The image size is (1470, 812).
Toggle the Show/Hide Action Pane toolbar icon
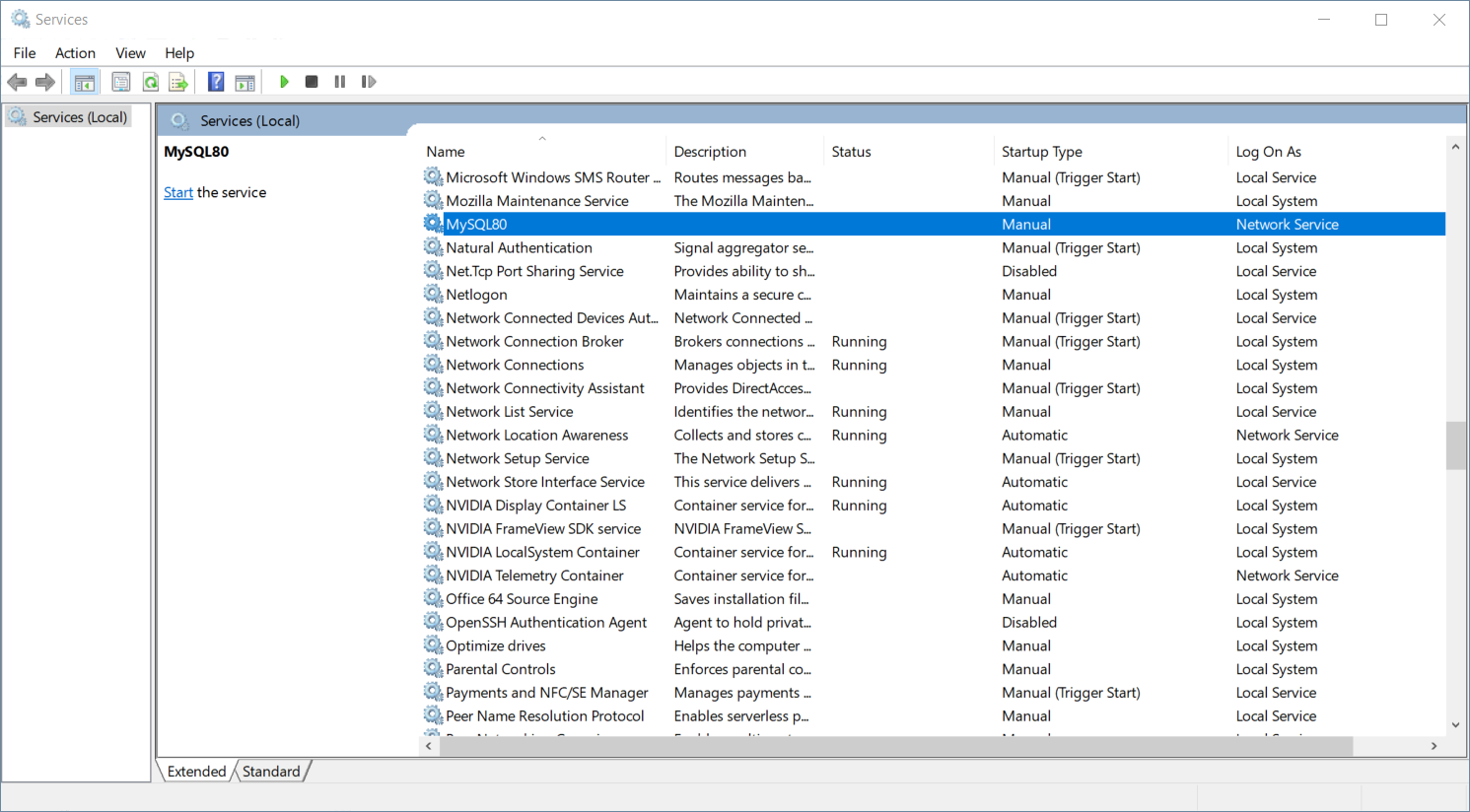[x=245, y=82]
